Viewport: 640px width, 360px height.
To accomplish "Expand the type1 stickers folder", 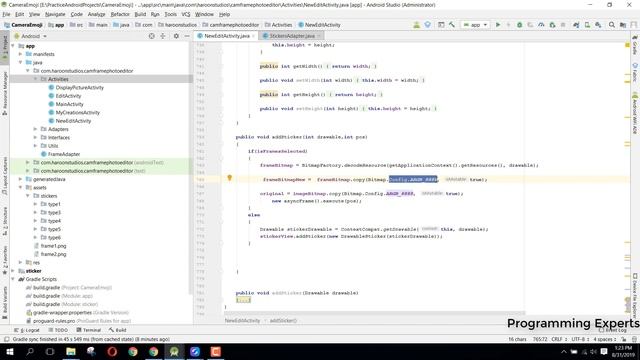I will (36, 204).
